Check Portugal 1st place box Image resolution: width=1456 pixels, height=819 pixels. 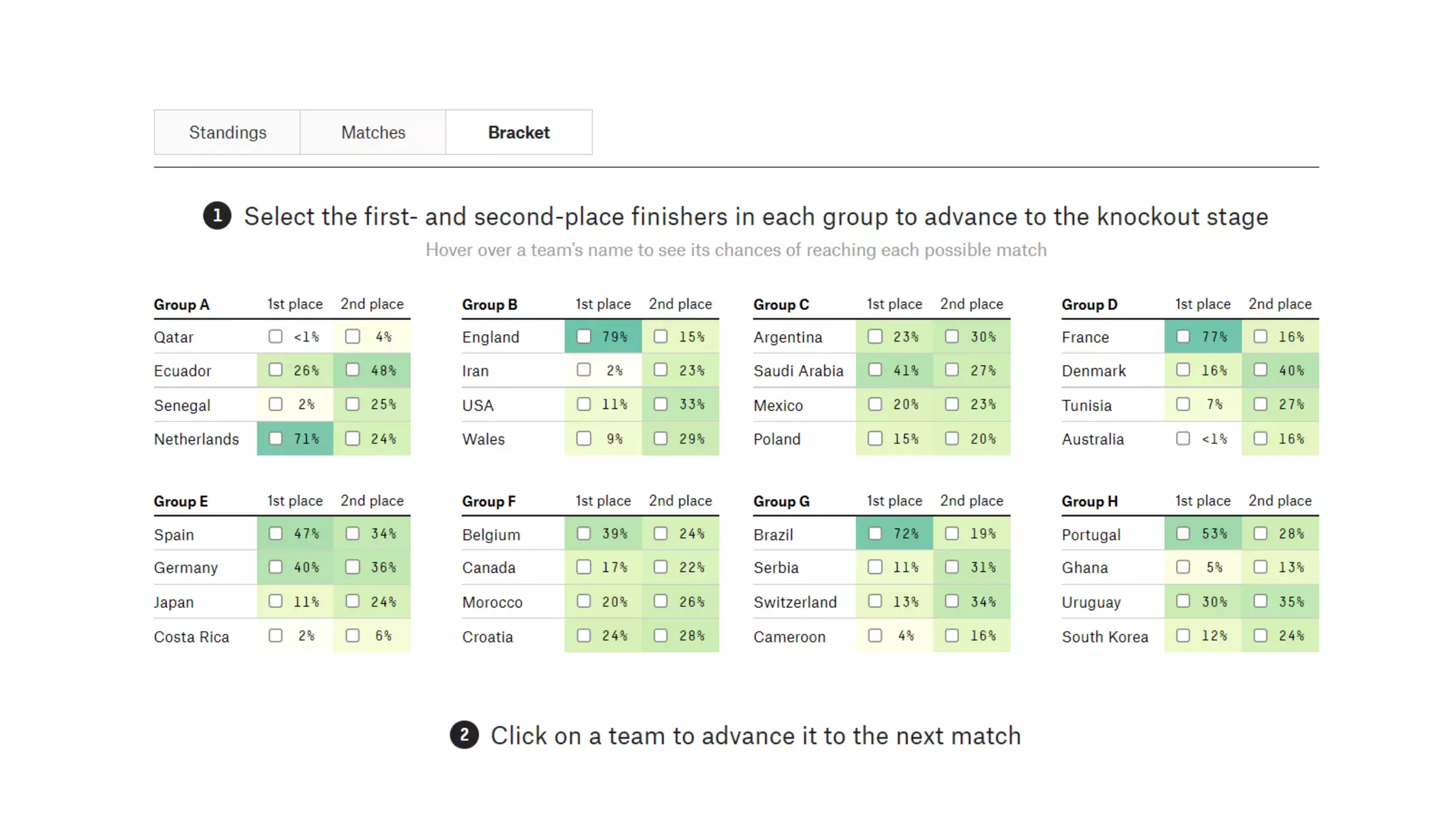point(1183,533)
